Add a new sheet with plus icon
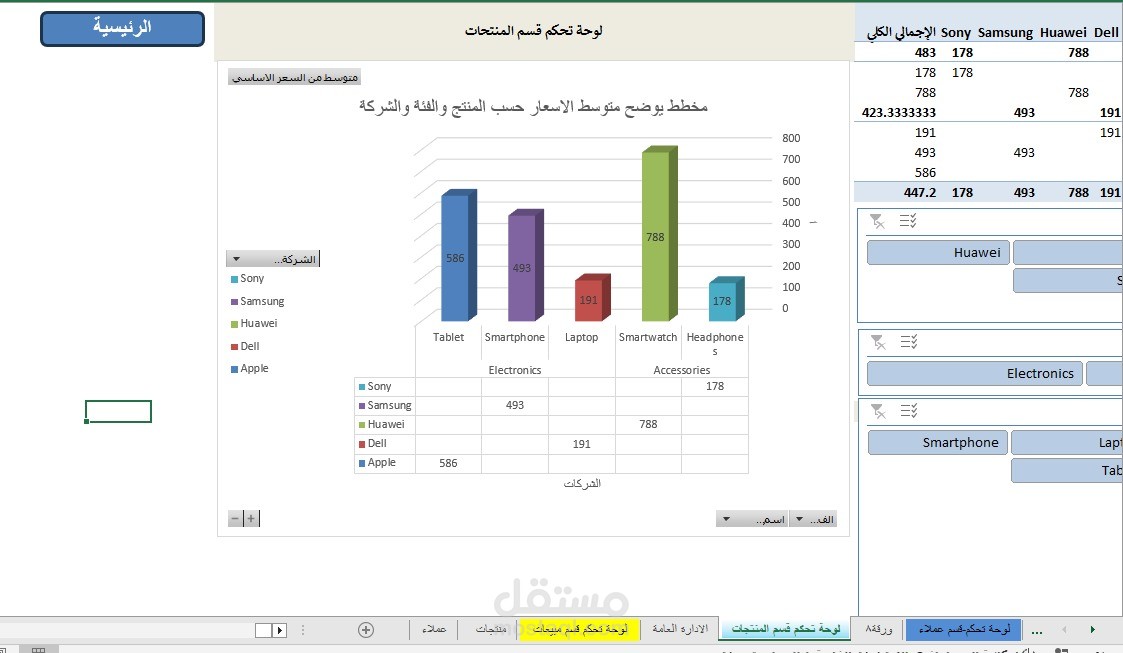The image size is (1123, 653). click(366, 630)
